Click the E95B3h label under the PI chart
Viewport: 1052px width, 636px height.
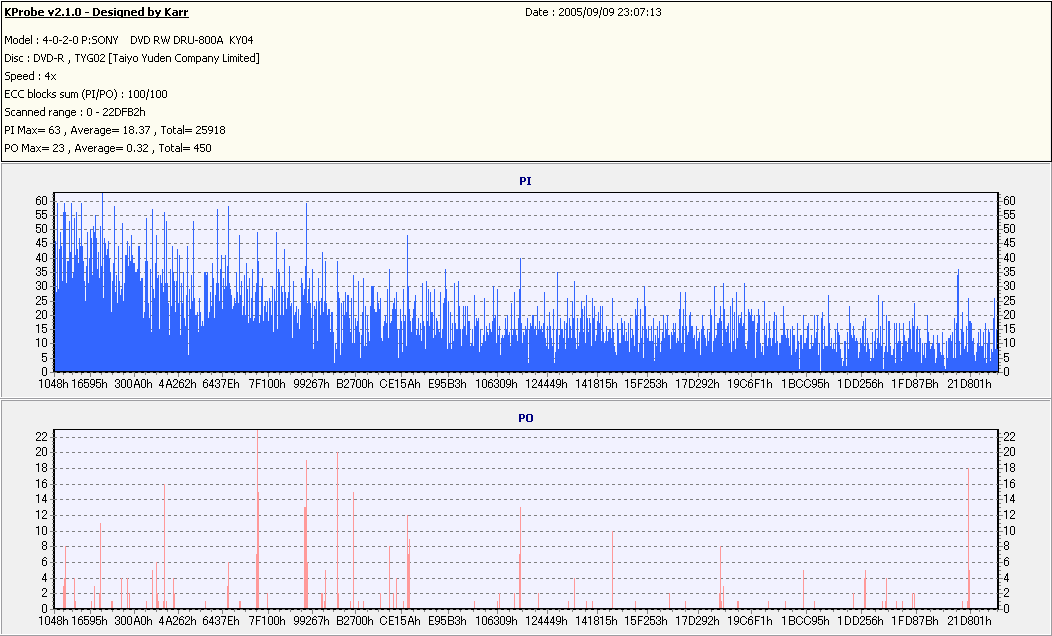[x=447, y=384]
